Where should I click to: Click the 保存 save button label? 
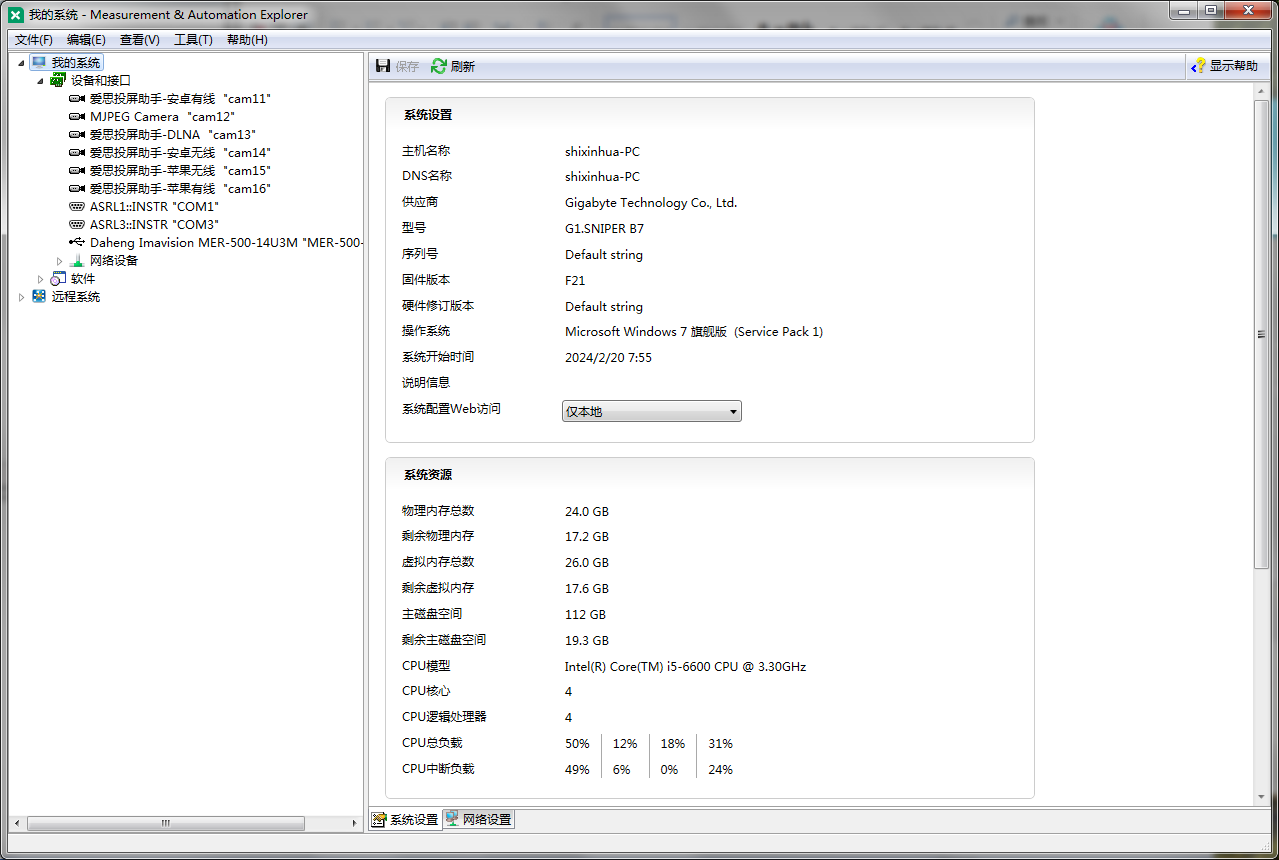pyautogui.click(x=407, y=67)
